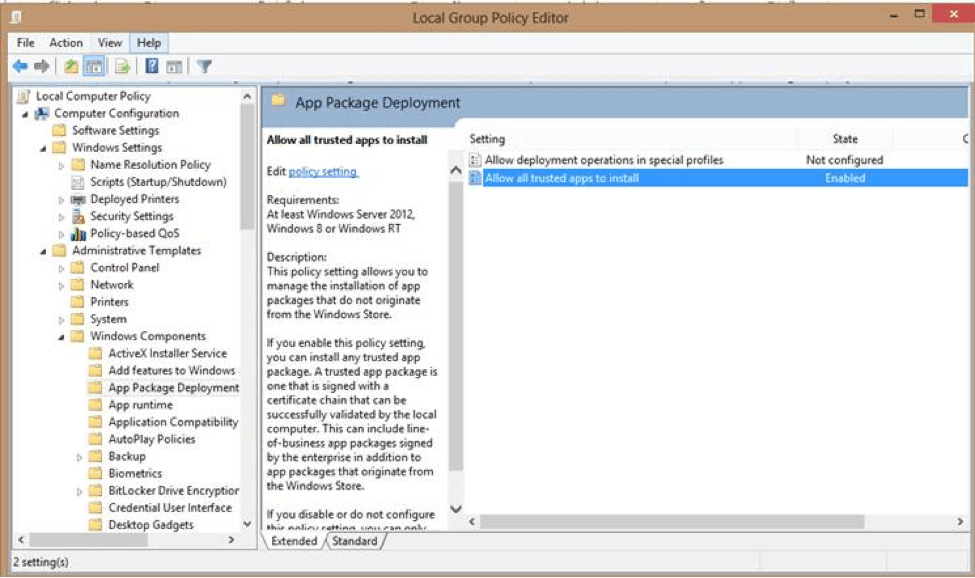Toggle the Show/Hide Console Tree icon
Screen dimensions: 975x578
[92, 67]
